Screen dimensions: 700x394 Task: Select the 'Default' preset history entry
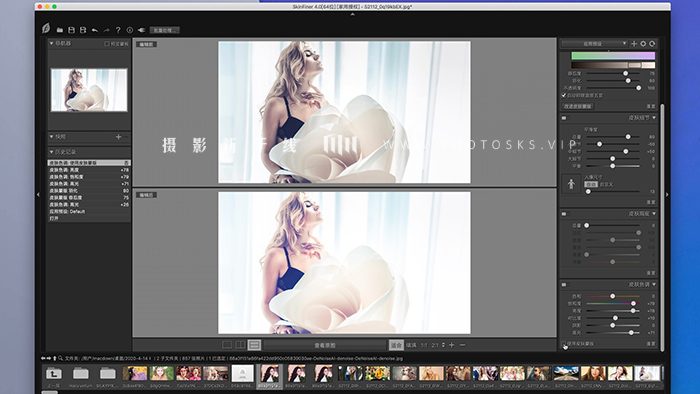pos(89,211)
